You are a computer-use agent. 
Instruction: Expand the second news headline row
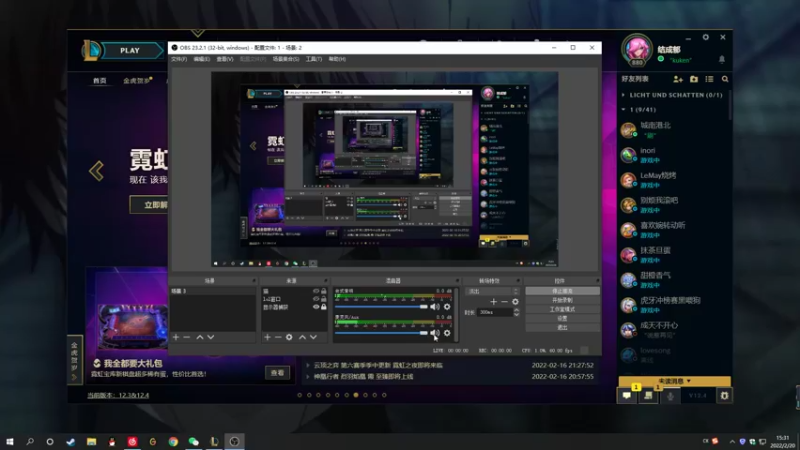(x=308, y=377)
